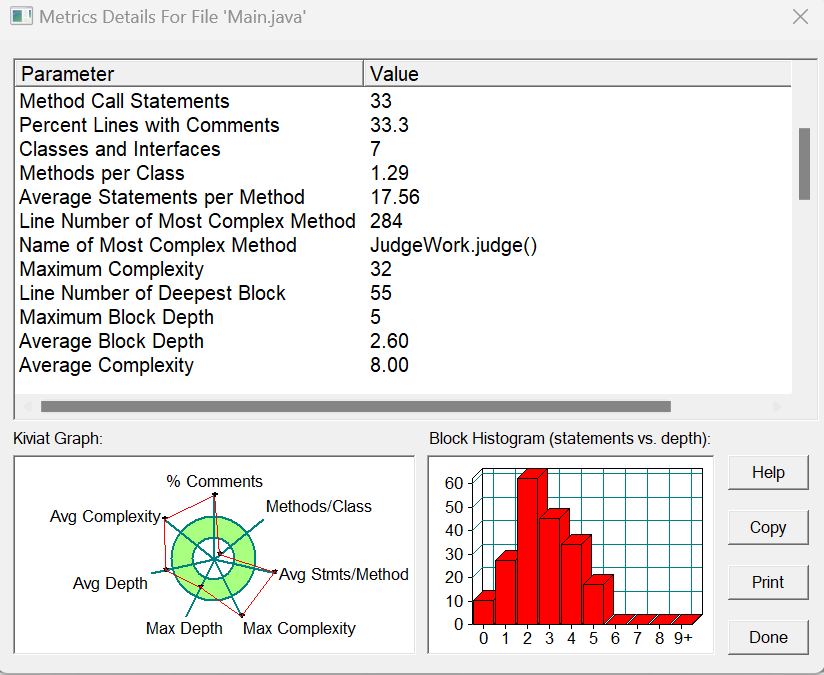Click the depth 3 bar in the block histogram
This screenshot has height=675, width=824.
click(550, 570)
